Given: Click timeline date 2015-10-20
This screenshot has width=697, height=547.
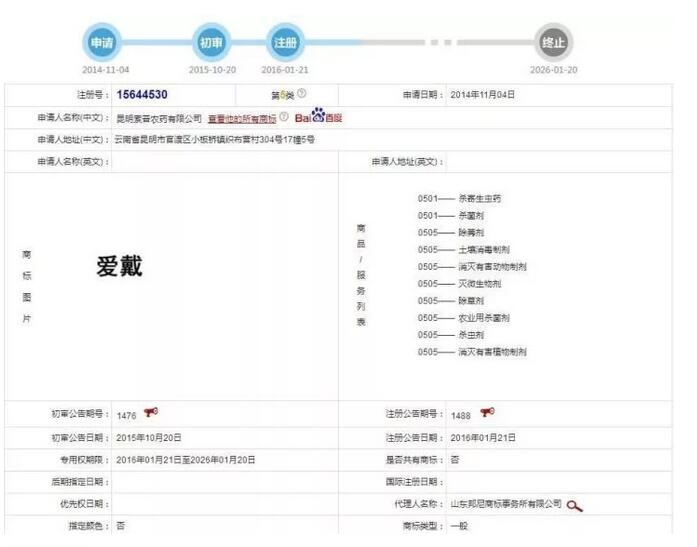Looking at the screenshot, I should (x=212, y=70).
